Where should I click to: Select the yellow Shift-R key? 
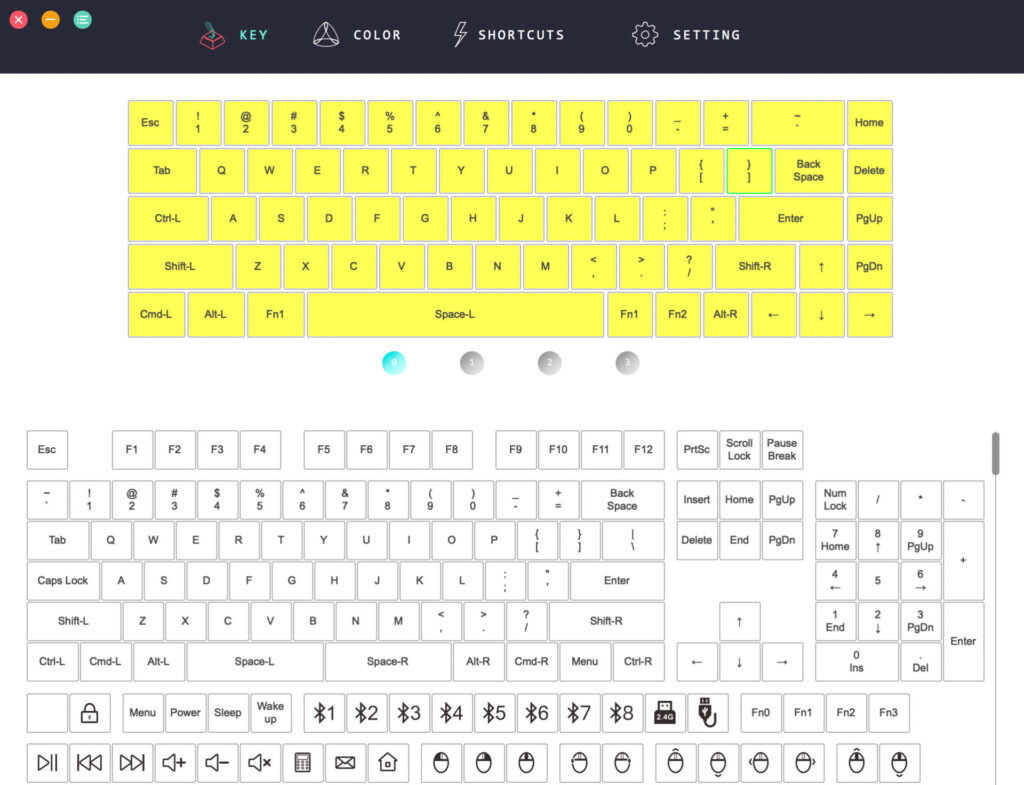pos(755,266)
